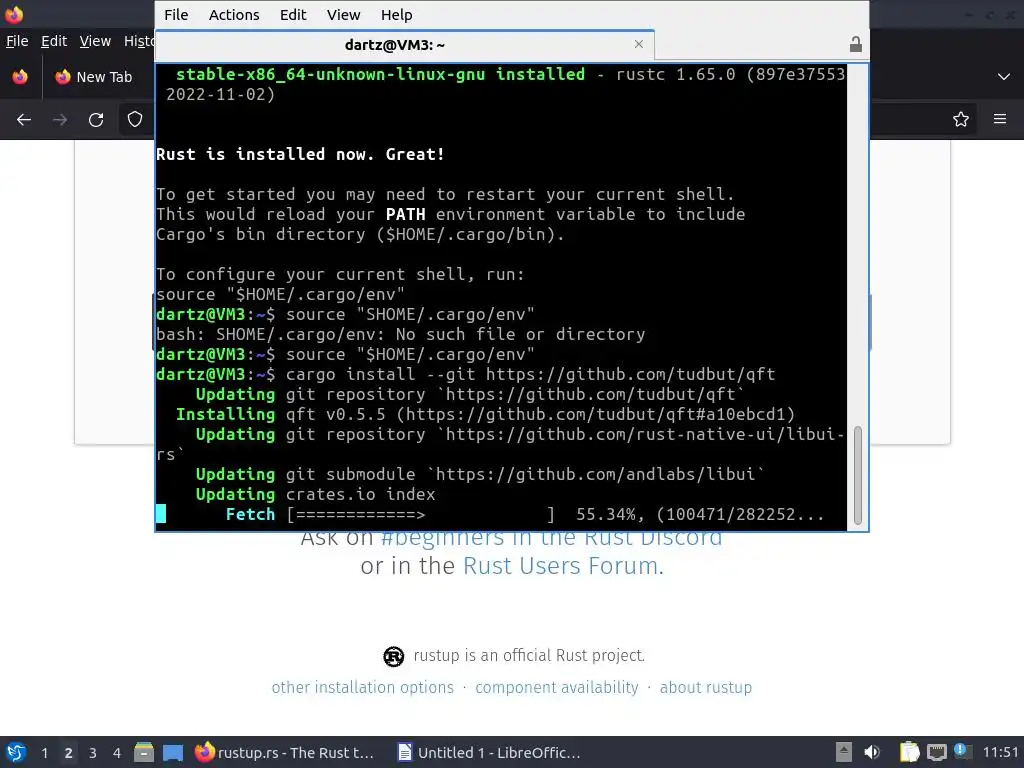The width and height of the screenshot is (1024, 768).
Task: Select the dartz@VM3: ~ terminal tab
Action: coord(404,44)
